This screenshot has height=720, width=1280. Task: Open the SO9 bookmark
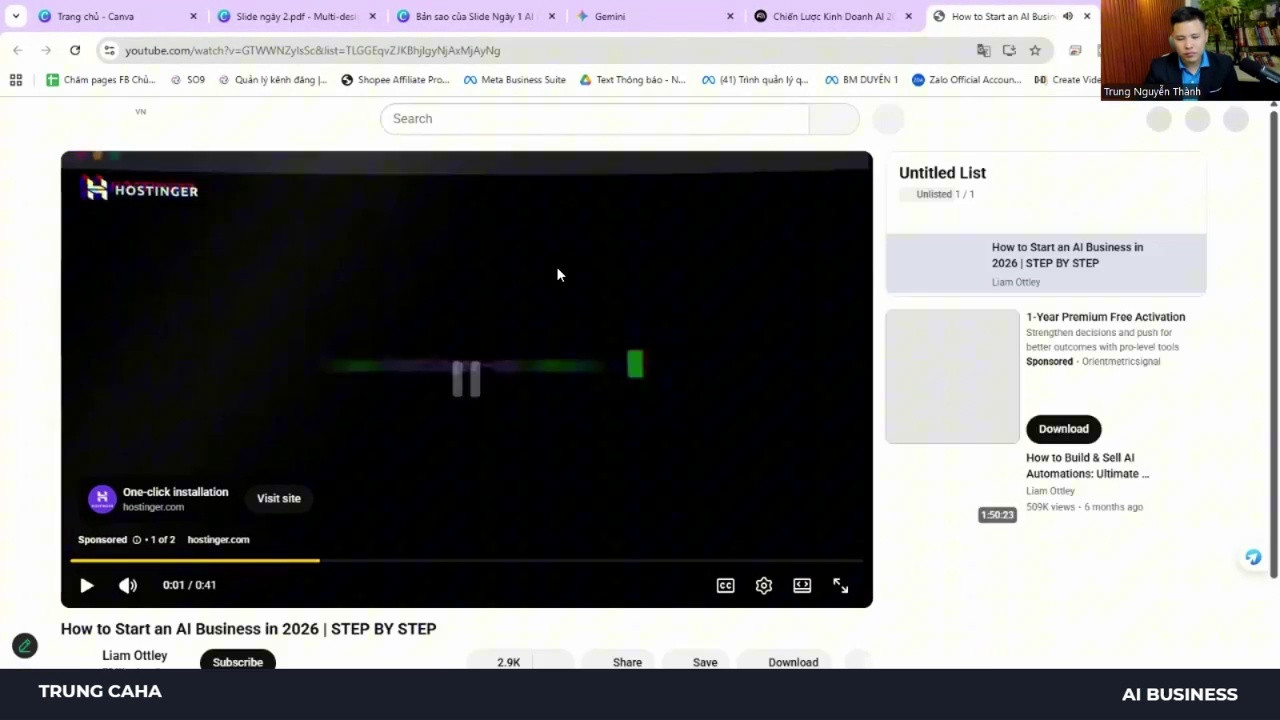coord(187,80)
